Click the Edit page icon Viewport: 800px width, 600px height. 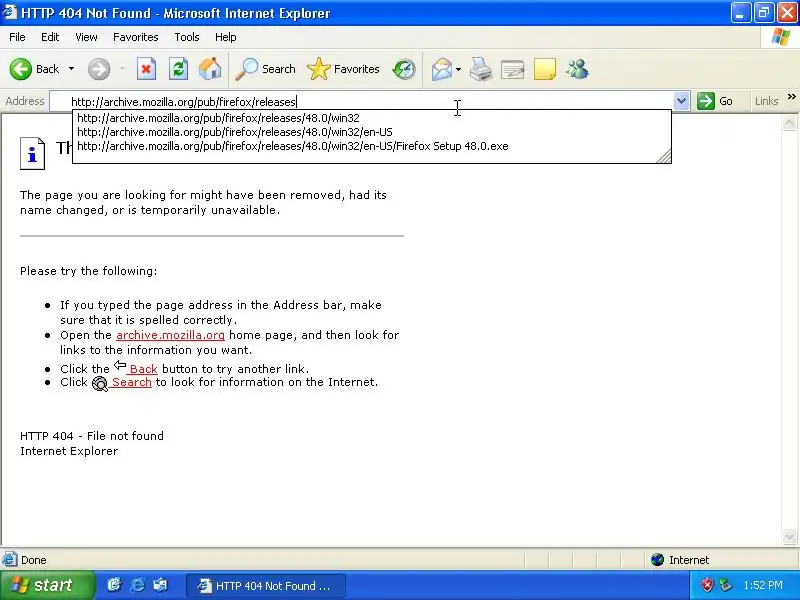(x=513, y=69)
